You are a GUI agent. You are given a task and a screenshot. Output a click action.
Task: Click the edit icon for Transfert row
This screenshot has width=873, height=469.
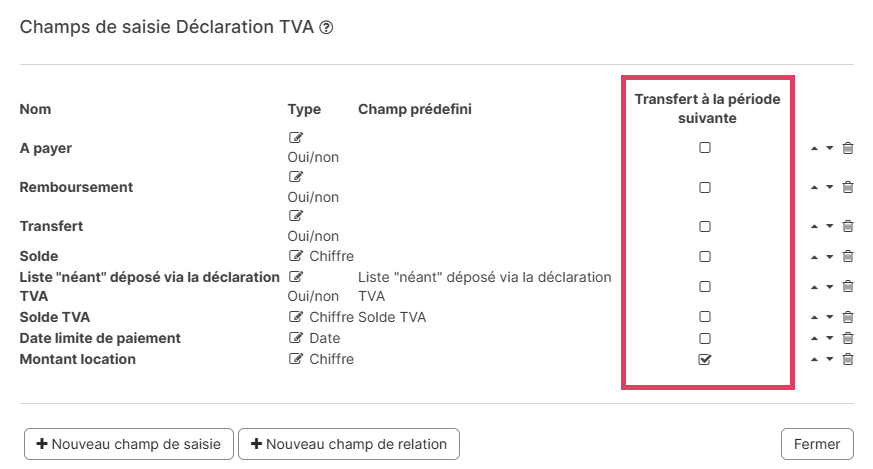295,216
